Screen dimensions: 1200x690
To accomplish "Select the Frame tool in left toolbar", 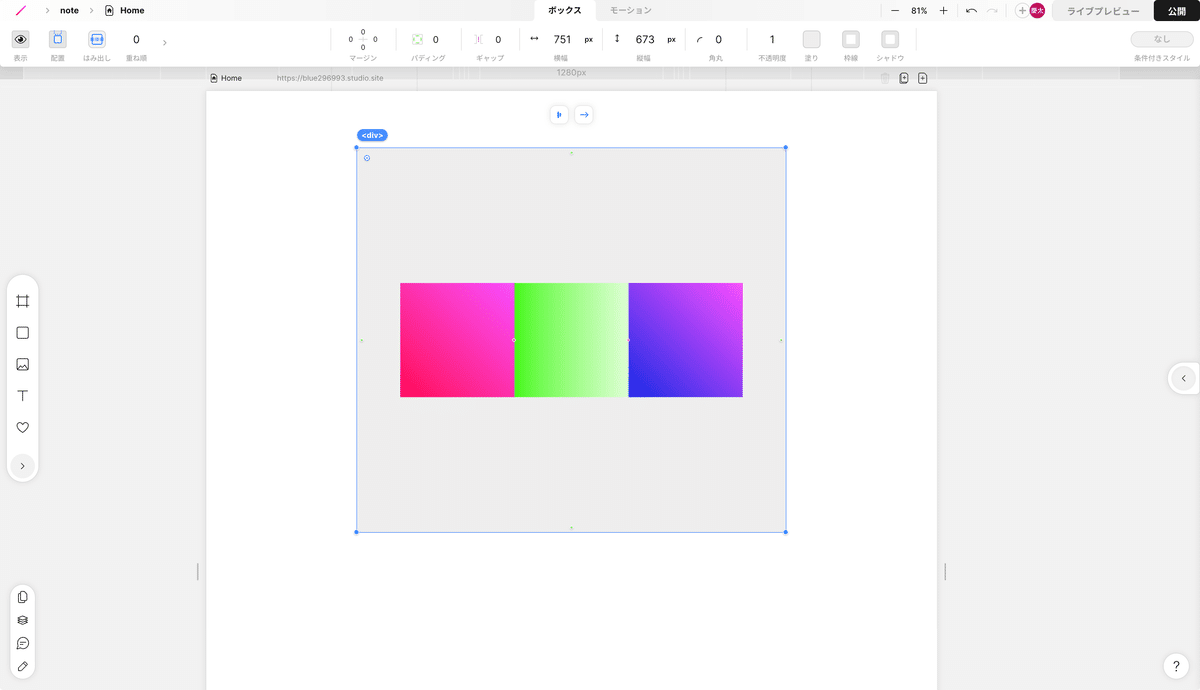I will [22, 301].
